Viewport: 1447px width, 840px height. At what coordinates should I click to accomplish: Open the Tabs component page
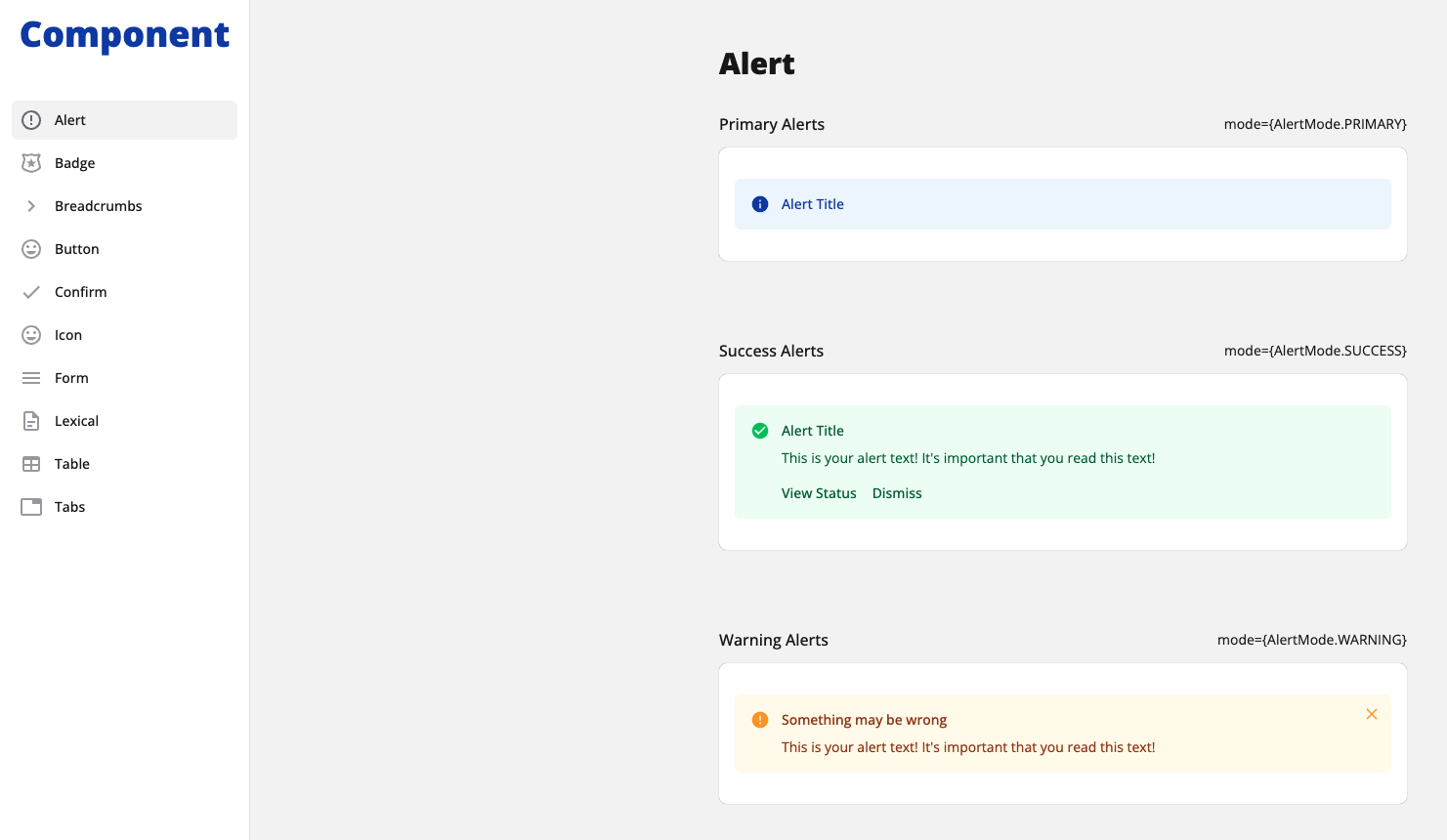(70, 507)
